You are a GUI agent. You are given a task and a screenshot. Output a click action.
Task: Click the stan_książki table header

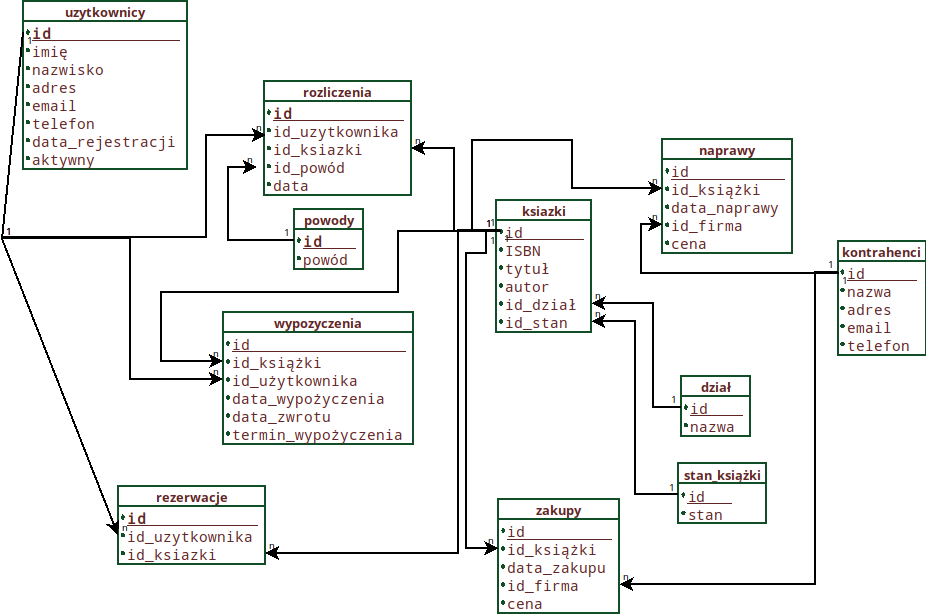722,475
